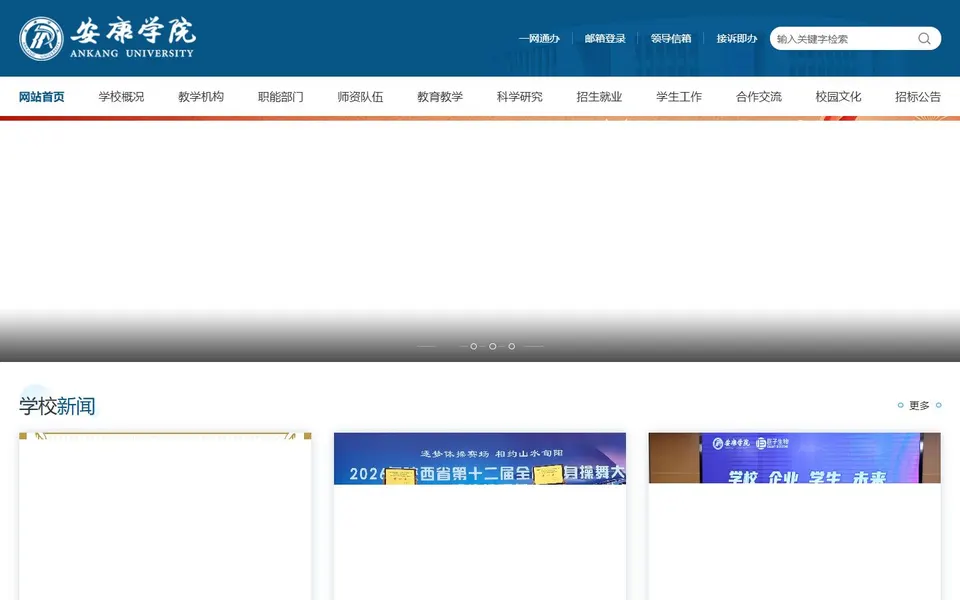Select the second carousel slide dot
The width and height of the screenshot is (960, 600).
492,347
